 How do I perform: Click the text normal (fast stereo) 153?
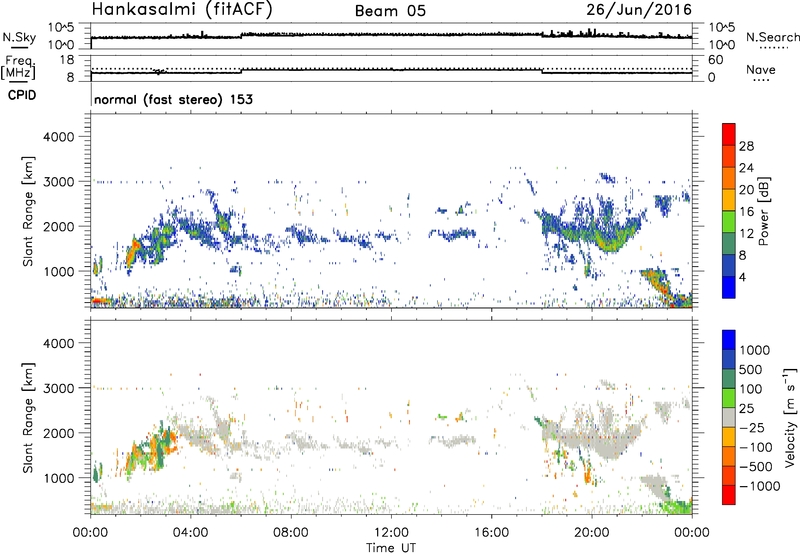pos(173,99)
